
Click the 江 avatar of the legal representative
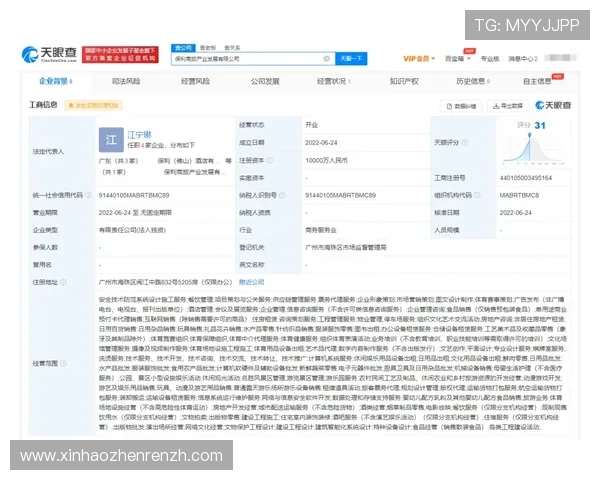coord(111,140)
